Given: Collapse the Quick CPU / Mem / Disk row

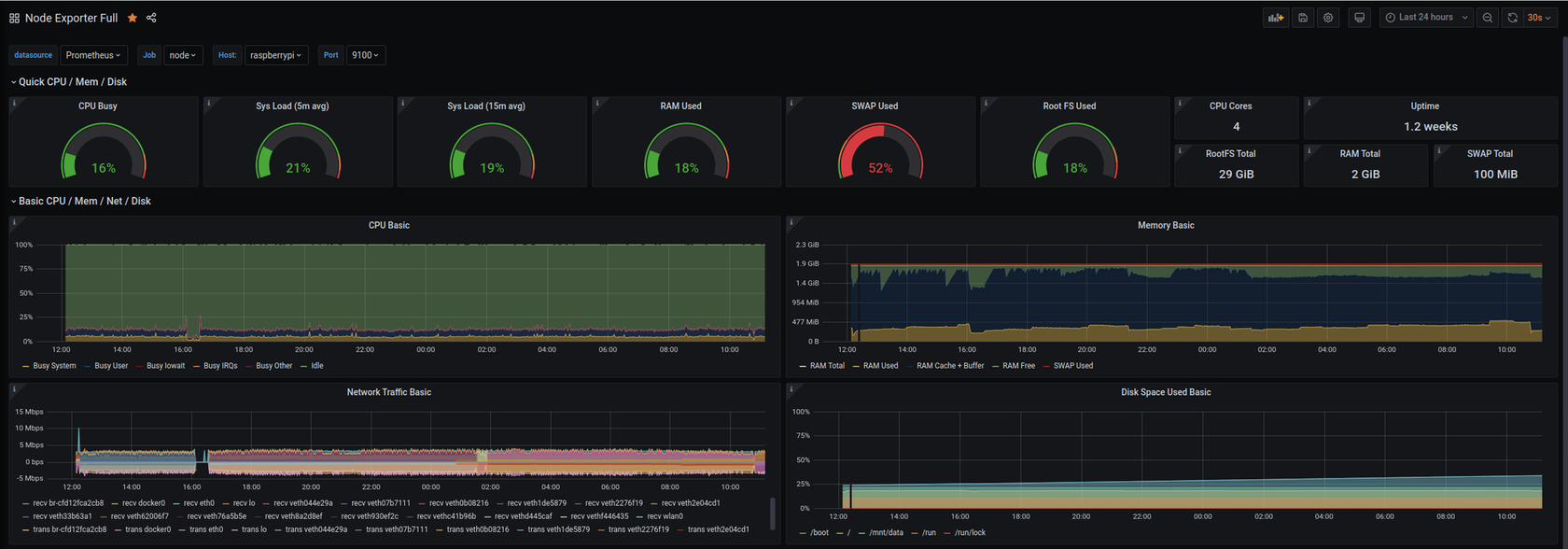Looking at the screenshot, I should point(68,82).
